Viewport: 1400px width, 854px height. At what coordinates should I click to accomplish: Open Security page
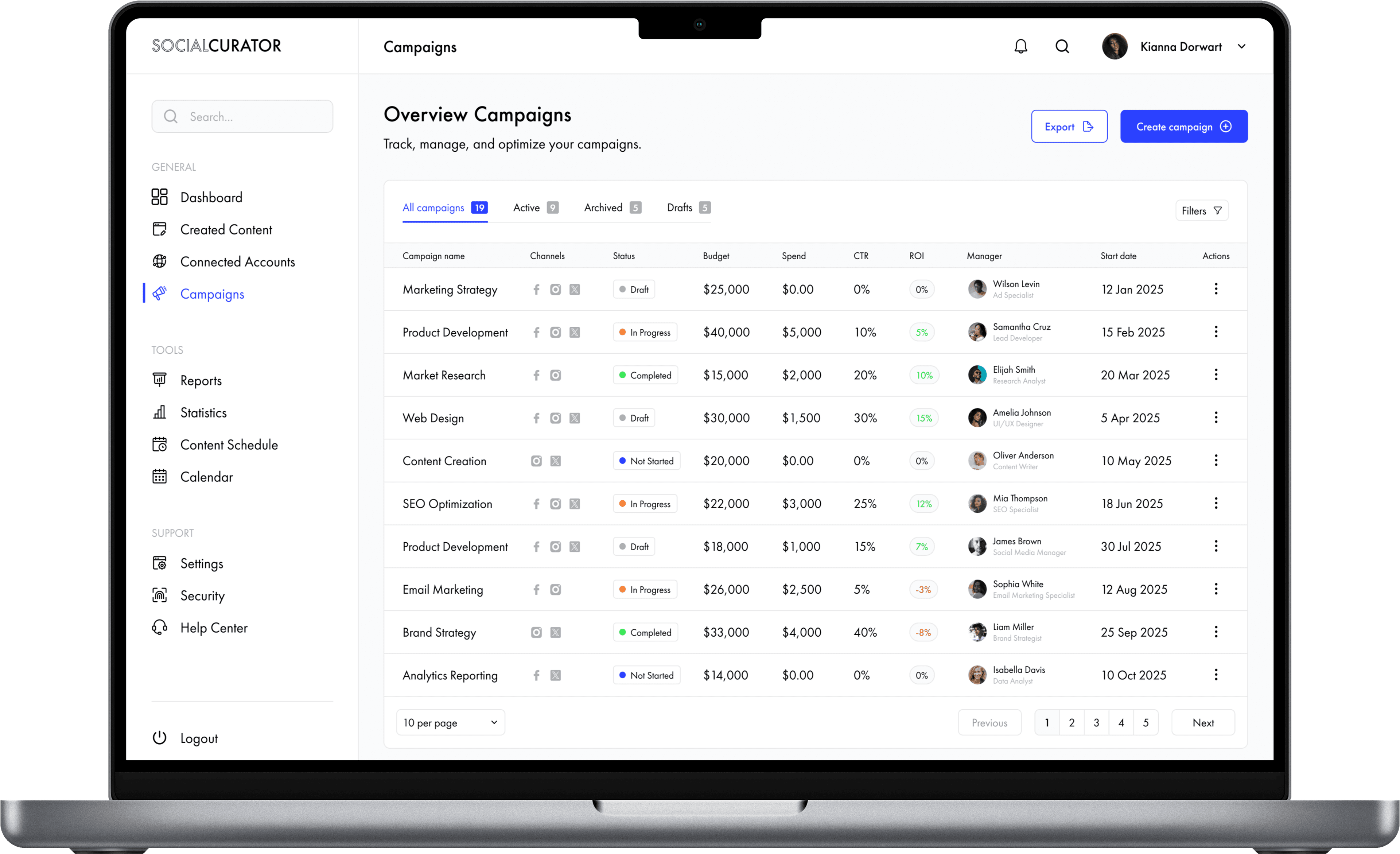pyautogui.click(x=188, y=595)
